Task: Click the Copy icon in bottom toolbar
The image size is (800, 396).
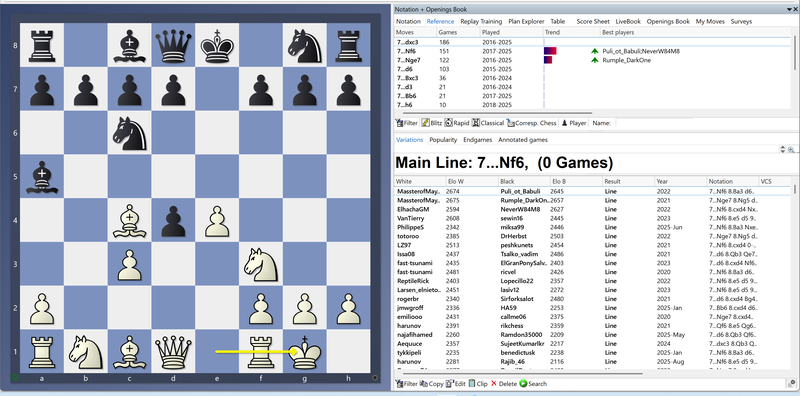Action: point(423,384)
